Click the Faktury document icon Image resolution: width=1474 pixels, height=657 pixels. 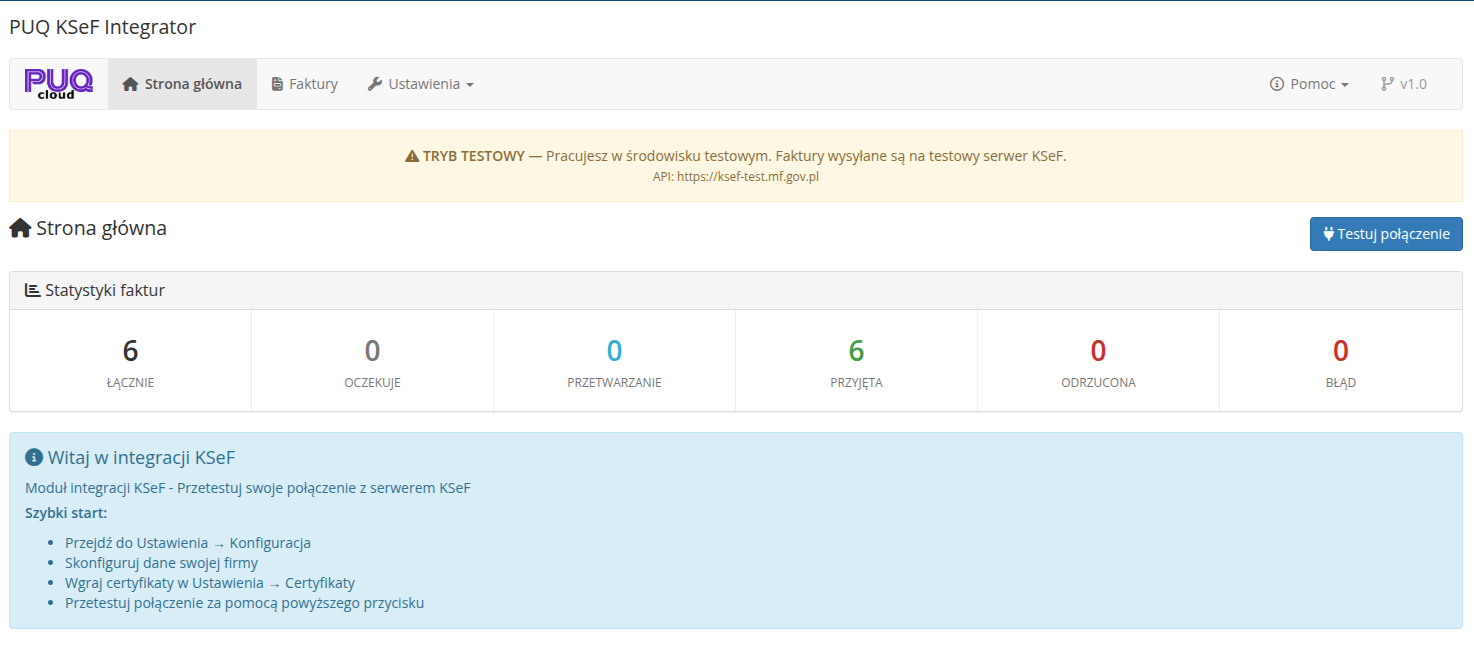pos(277,84)
